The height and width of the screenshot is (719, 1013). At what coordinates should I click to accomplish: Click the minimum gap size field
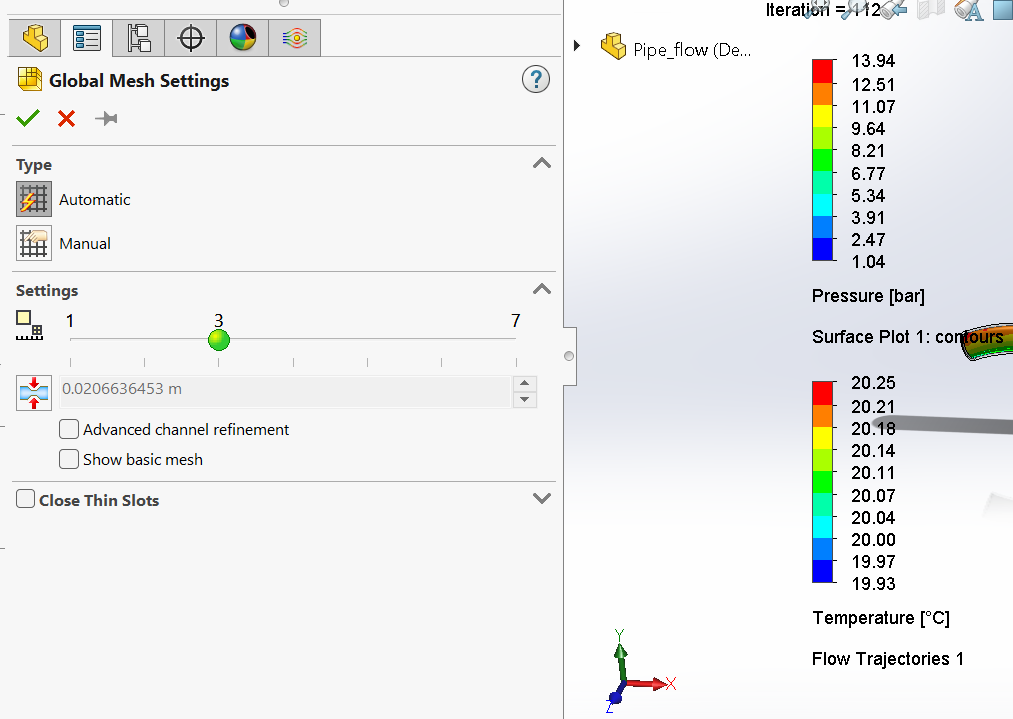[285, 391]
